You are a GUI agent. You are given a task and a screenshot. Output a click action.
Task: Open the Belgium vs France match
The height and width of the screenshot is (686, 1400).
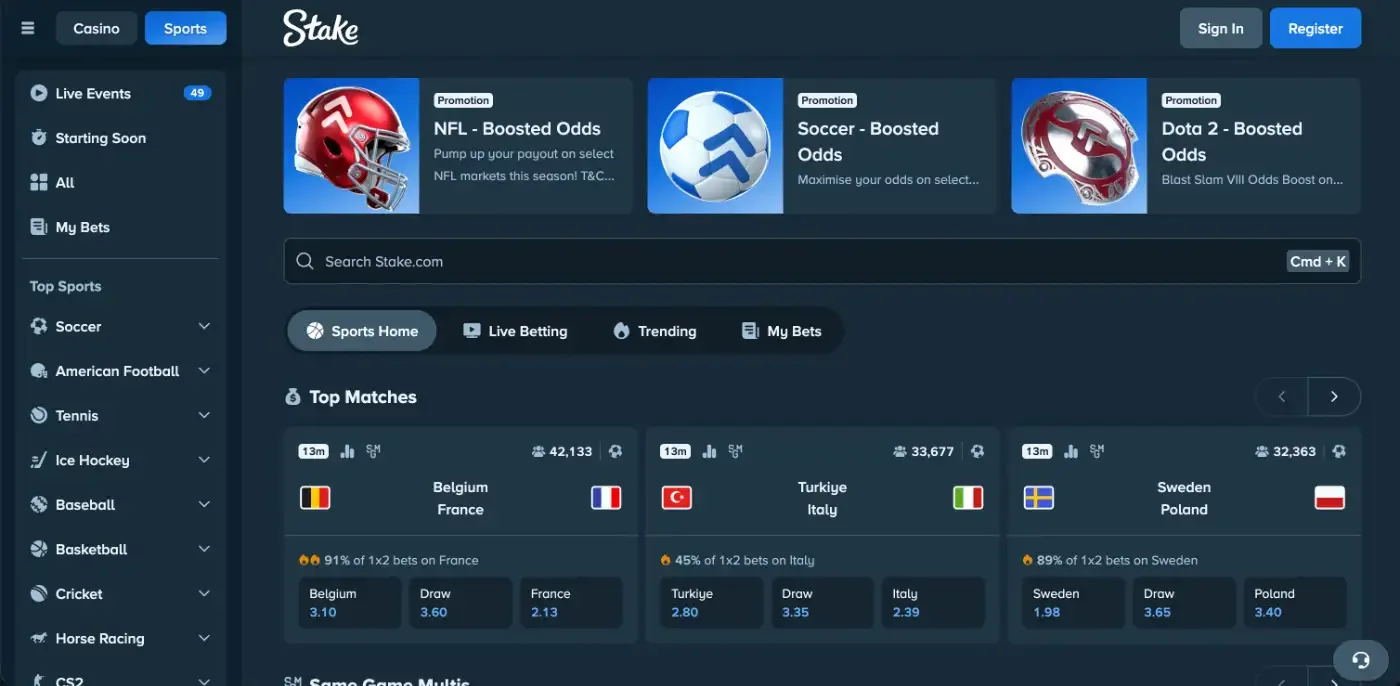click(460, 498)
